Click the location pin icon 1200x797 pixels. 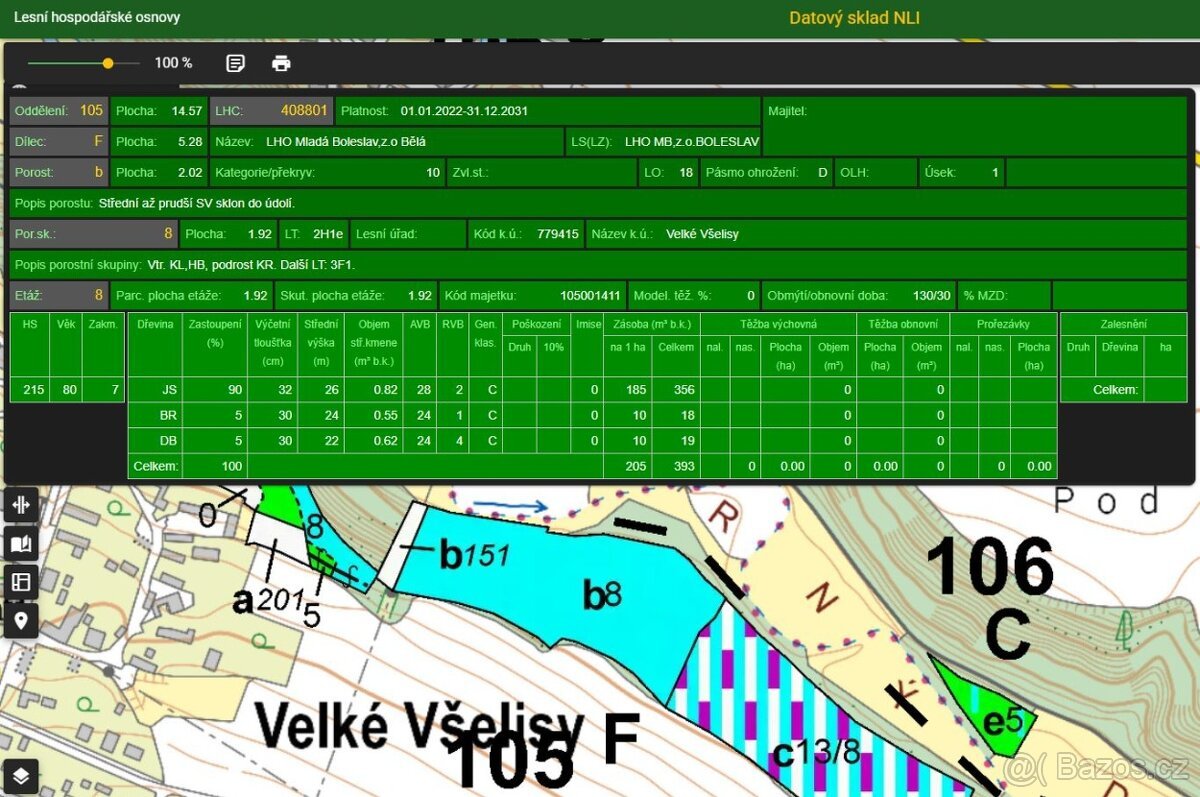(22, 621)
